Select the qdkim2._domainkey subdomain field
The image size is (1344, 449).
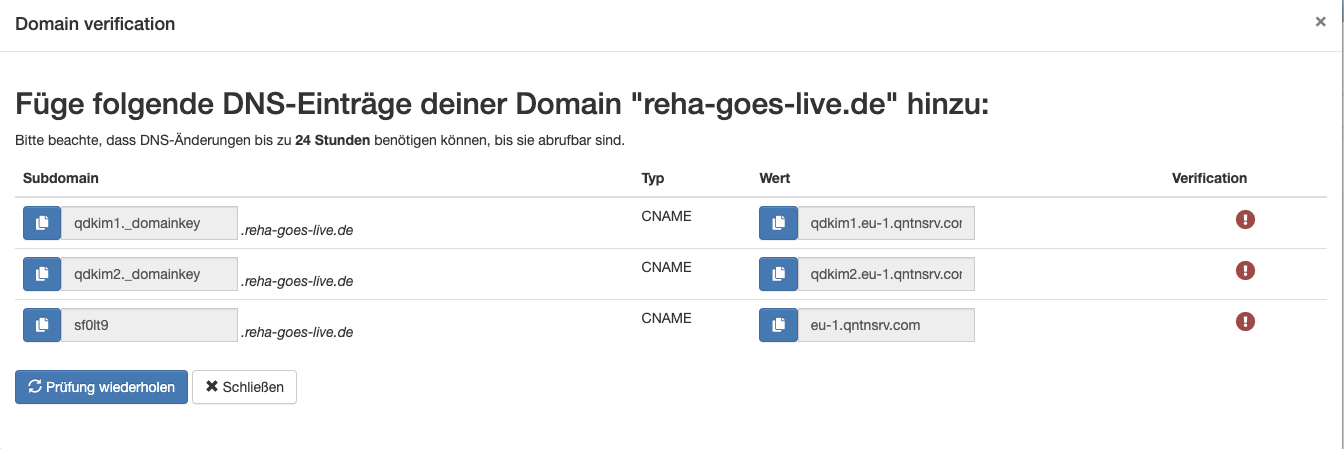tap(149, 274)
